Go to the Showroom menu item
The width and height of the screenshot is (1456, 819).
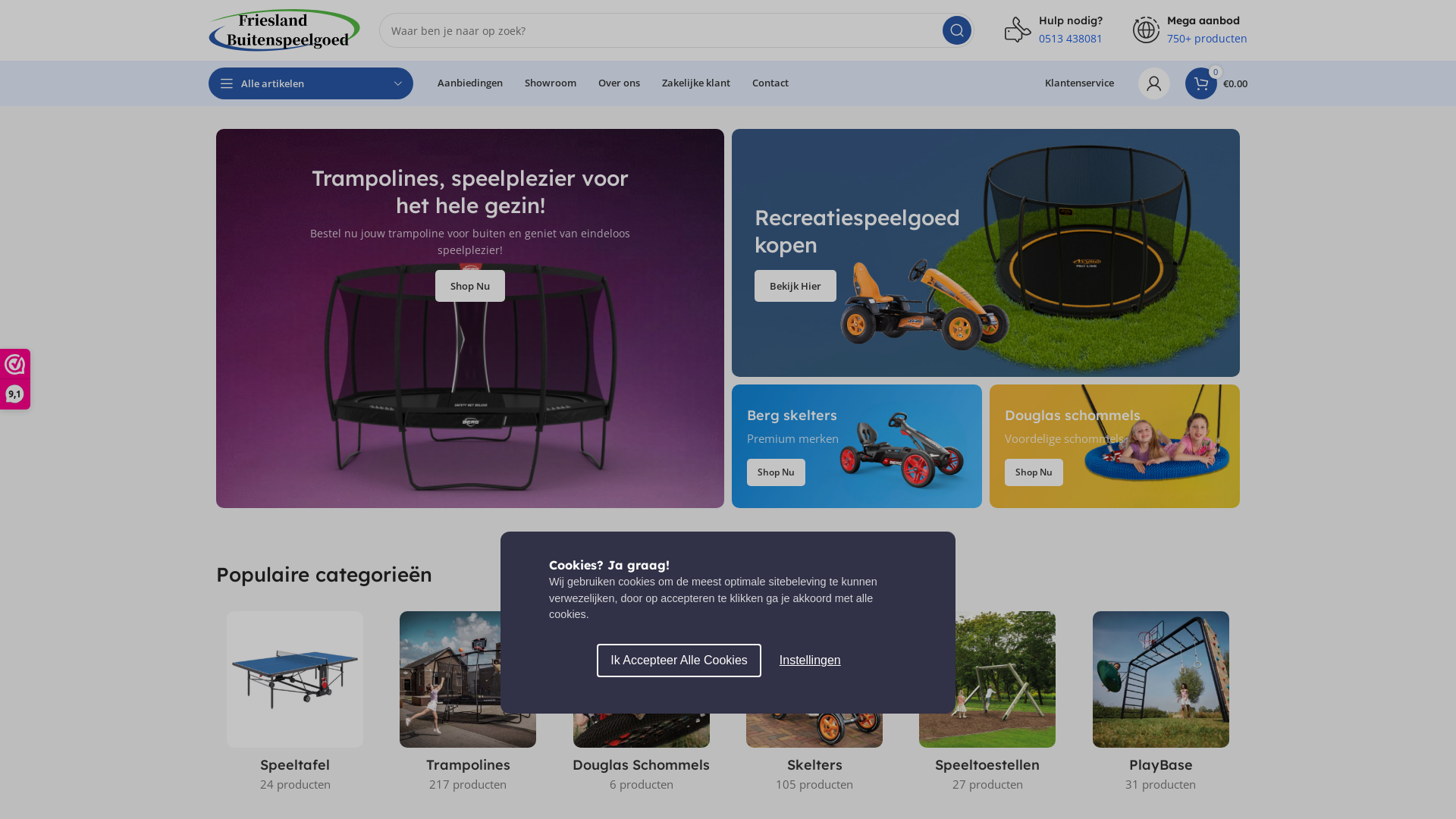tap(551, 83)
